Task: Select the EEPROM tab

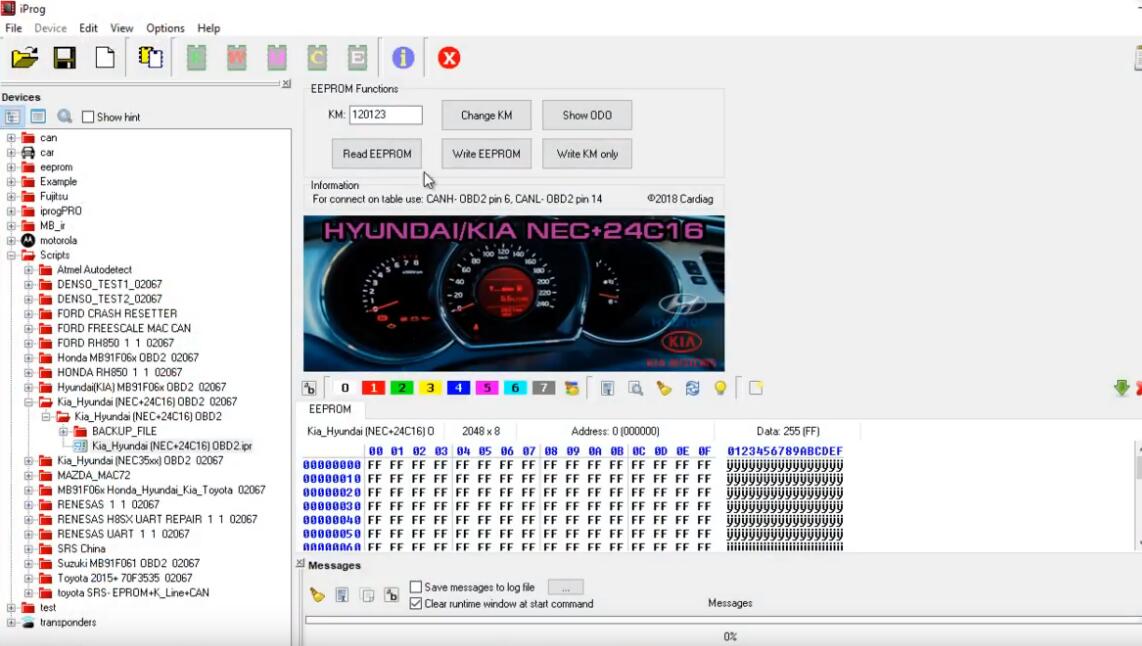Action: [x=329, y=409]
